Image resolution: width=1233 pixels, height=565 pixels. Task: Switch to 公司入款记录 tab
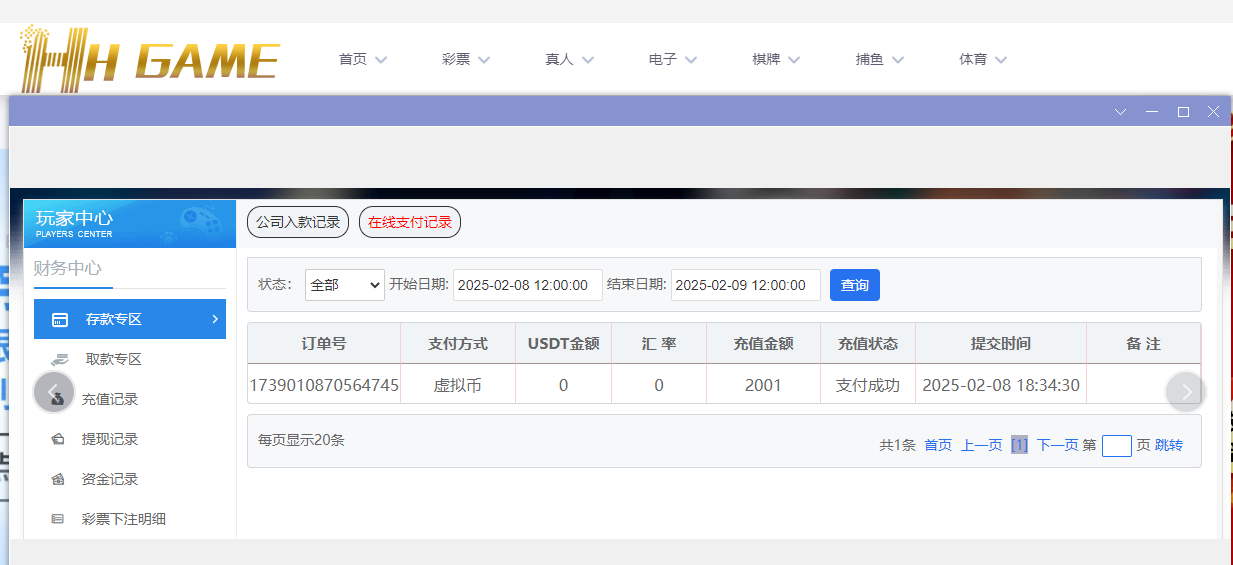(298, 222)
